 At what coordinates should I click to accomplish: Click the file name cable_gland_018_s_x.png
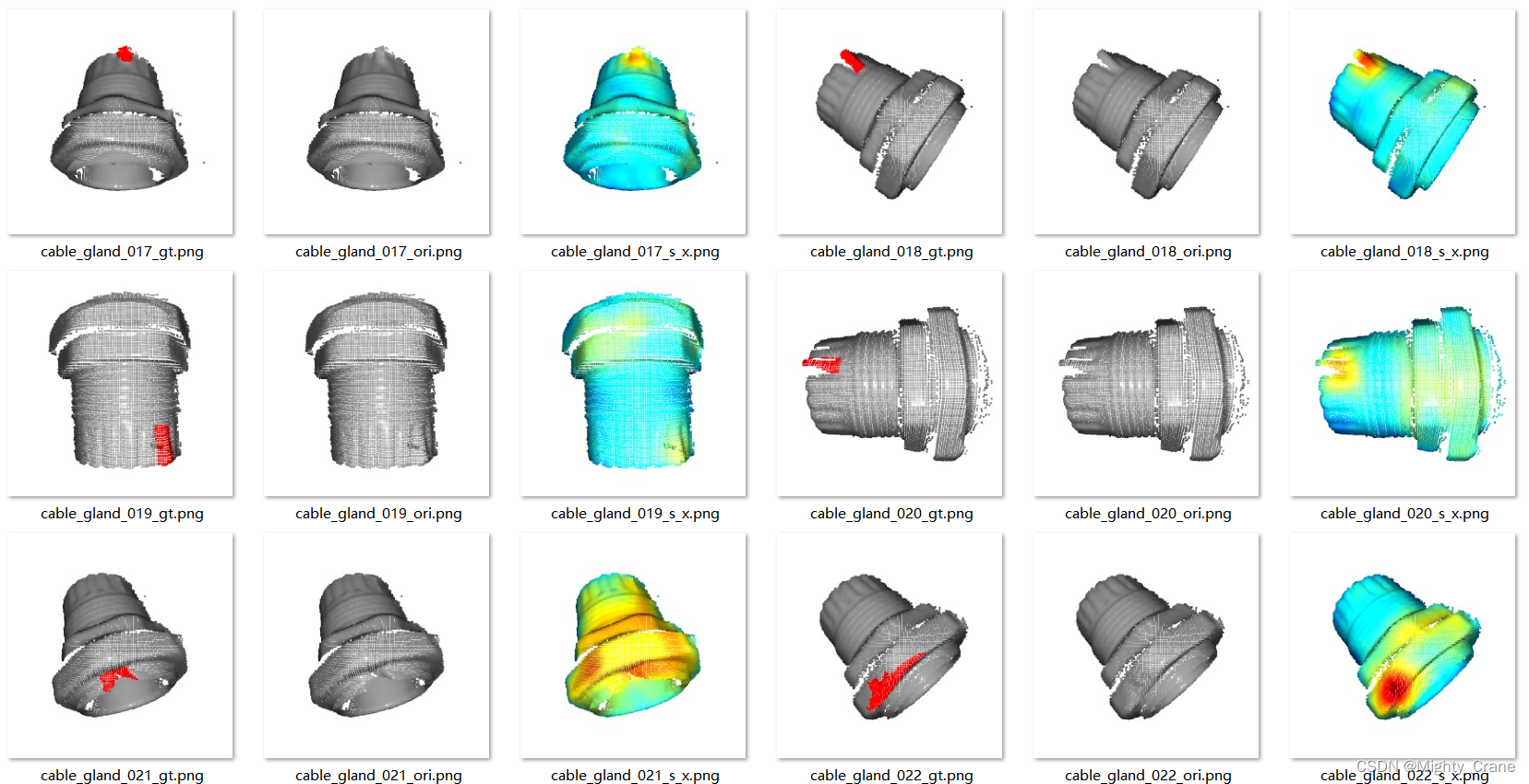(x=1404, y=252)
